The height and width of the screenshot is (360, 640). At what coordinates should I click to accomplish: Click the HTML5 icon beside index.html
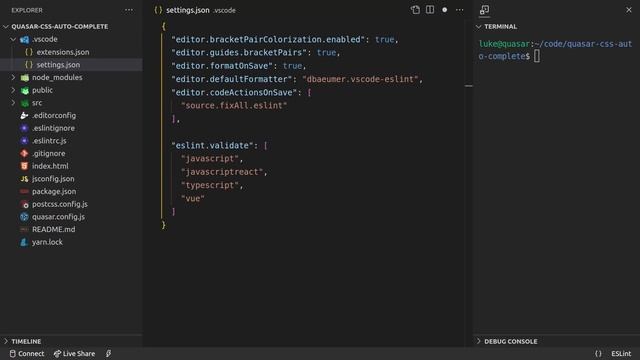[24, 166]
